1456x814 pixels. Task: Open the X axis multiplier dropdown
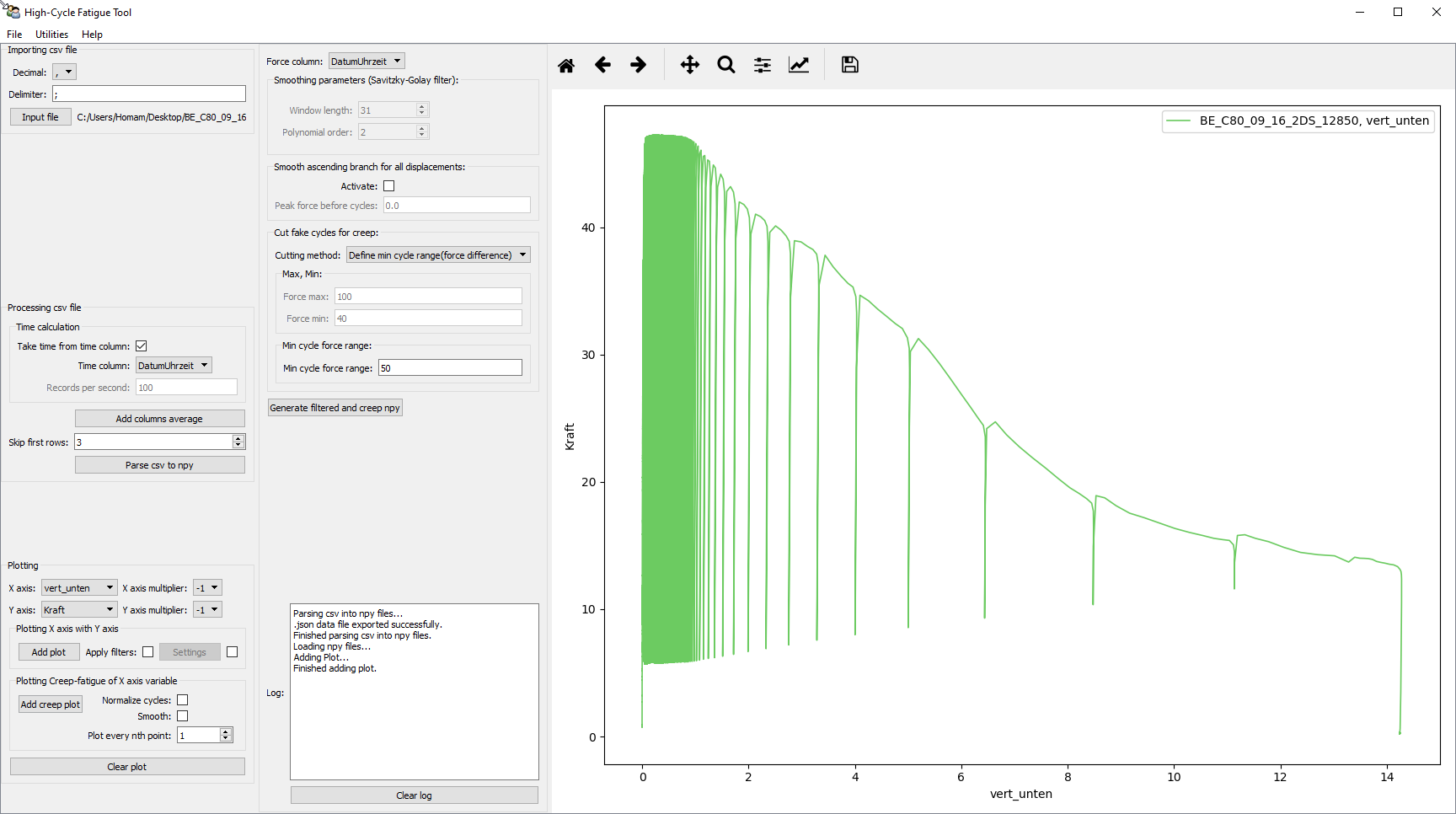207,588
